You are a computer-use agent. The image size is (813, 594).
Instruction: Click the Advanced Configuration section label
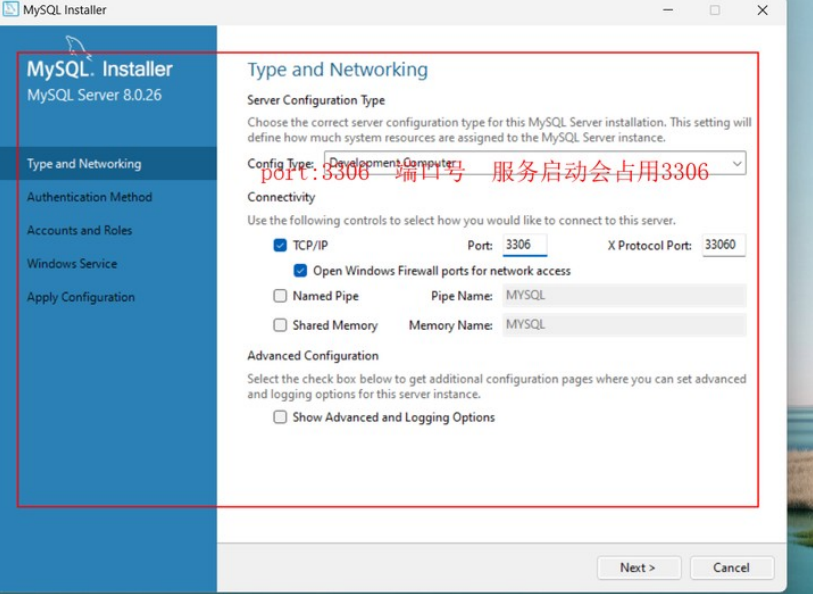click(x=313, y=356)
